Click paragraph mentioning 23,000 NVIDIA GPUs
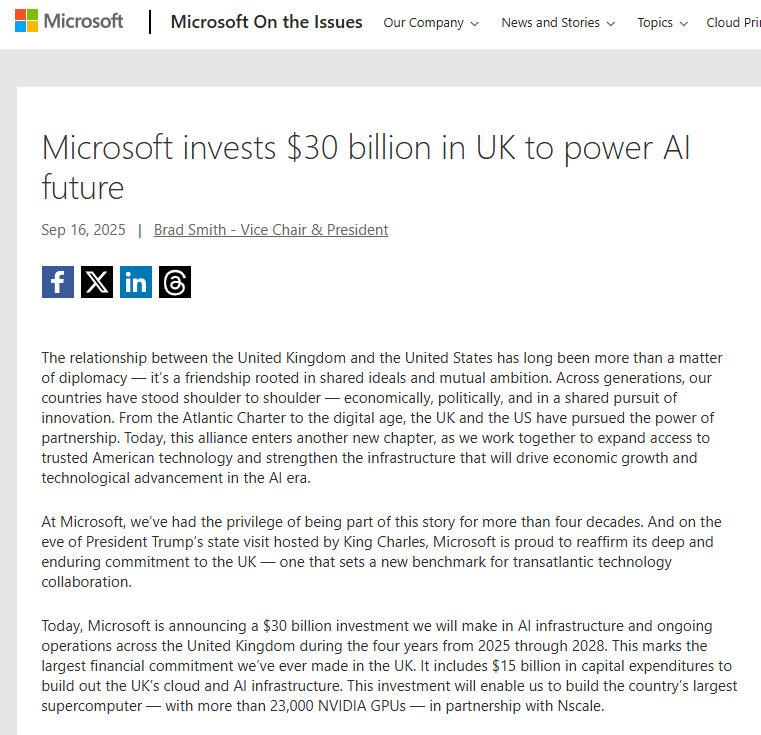 (380, 665)
